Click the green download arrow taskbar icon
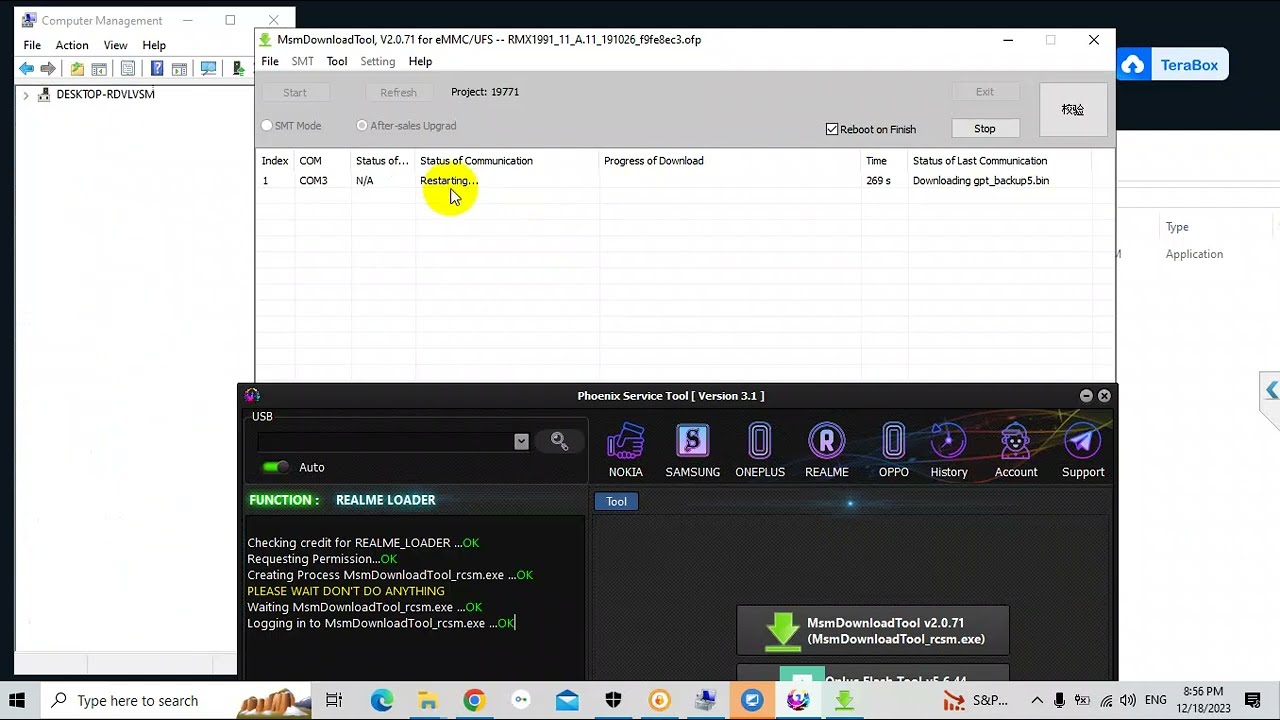 click(844, 700)
